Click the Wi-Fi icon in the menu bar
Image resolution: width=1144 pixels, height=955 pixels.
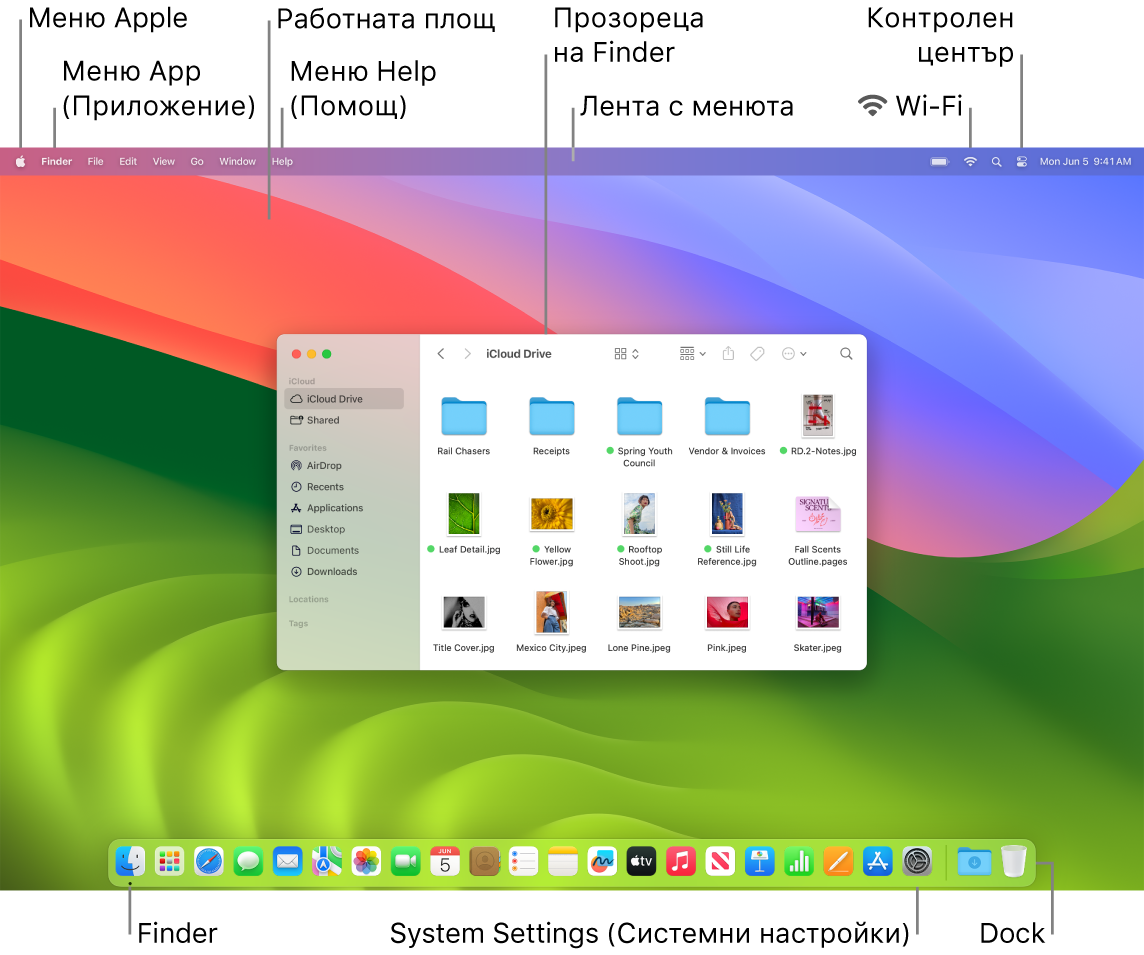tap(970, 161)
